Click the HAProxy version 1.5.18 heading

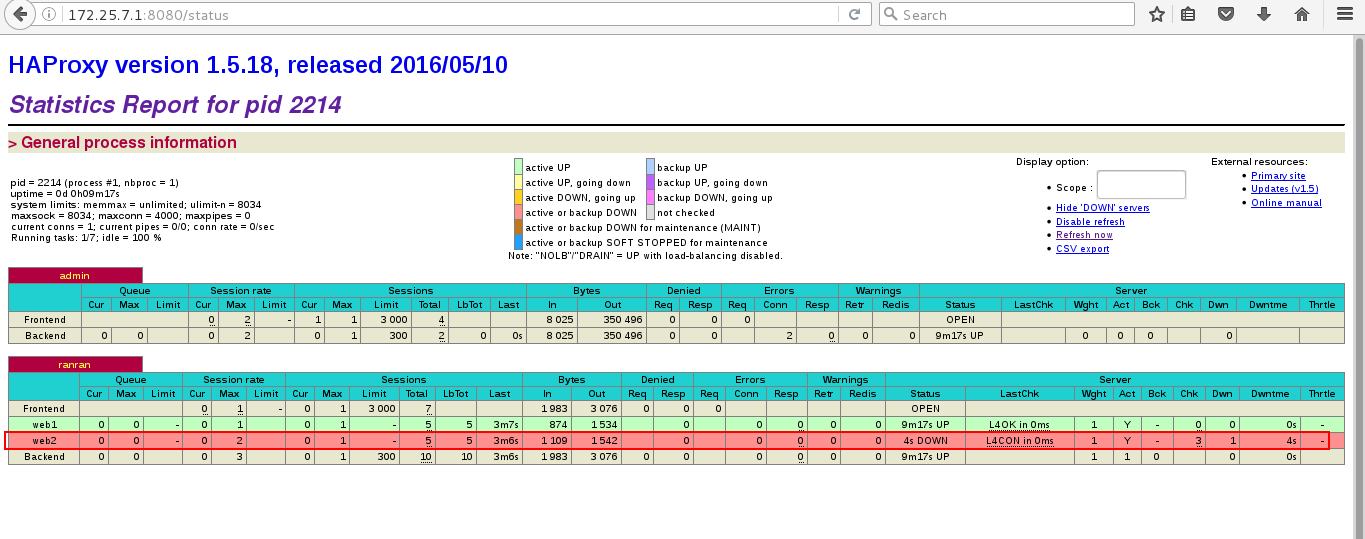pos(258,65)
